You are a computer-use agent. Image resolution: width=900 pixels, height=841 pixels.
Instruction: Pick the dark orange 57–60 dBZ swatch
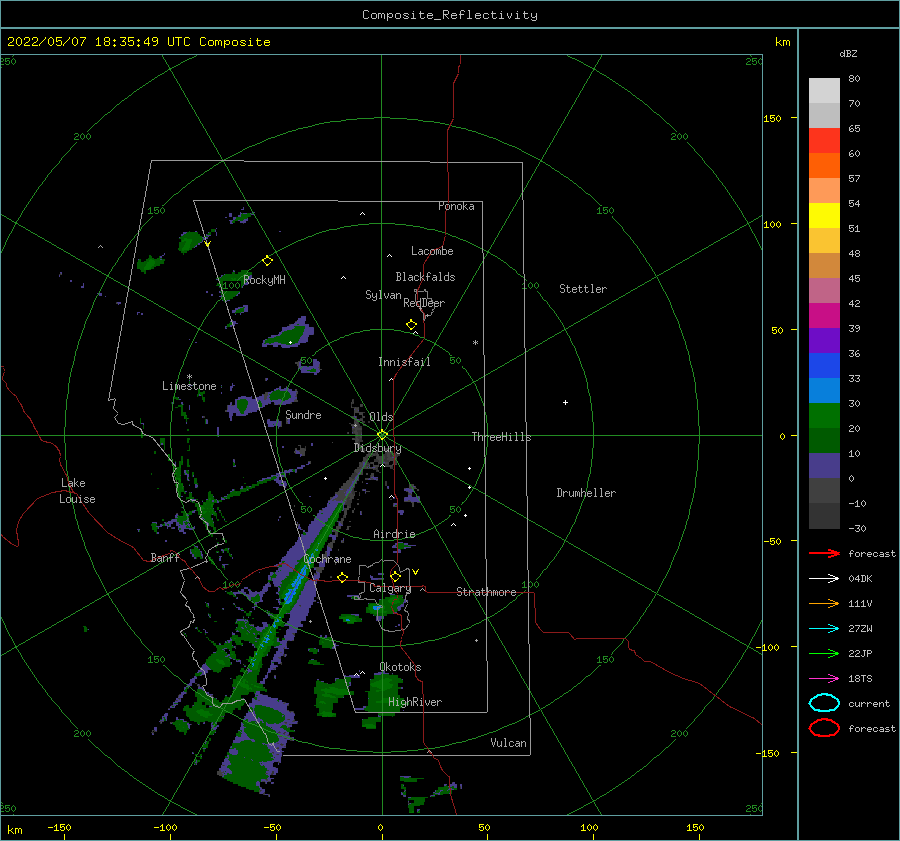(x=824, y=166)
